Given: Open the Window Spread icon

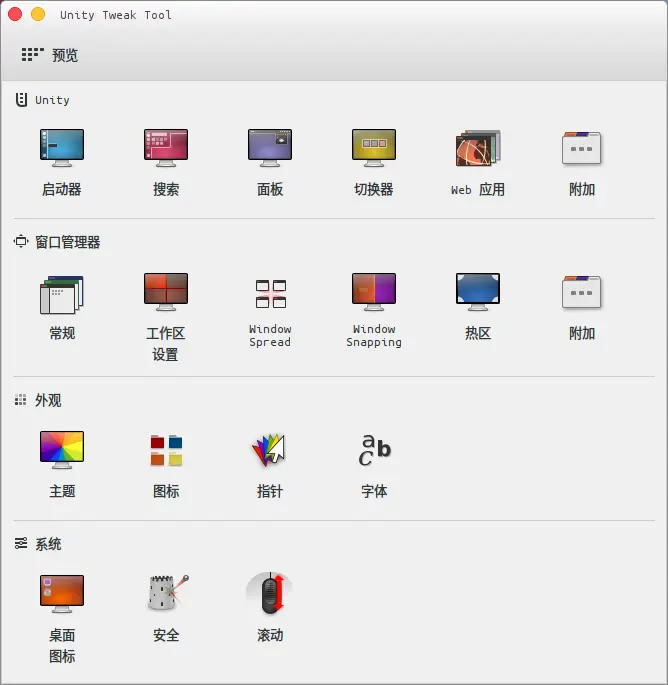Looking at the screenshot, I should click(270, 294).
